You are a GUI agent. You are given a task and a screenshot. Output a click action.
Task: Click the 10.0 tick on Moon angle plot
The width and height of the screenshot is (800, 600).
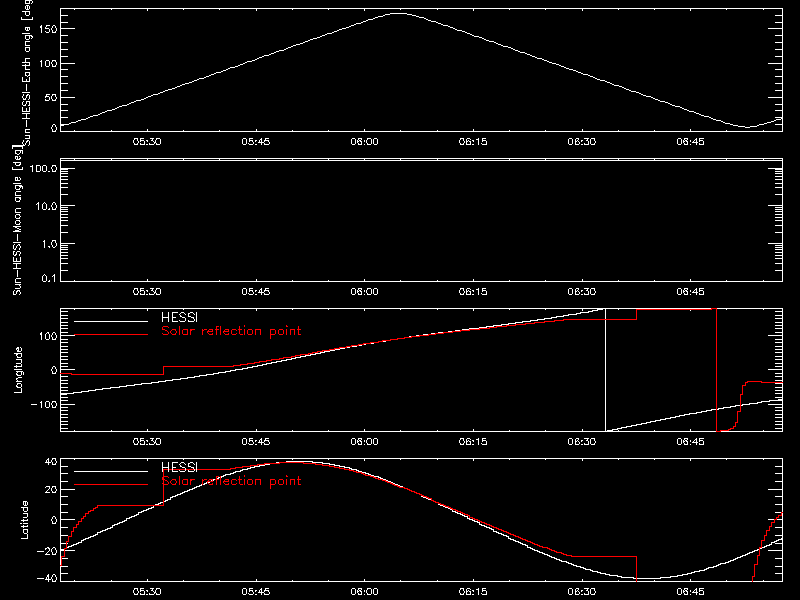click(46, 207)
